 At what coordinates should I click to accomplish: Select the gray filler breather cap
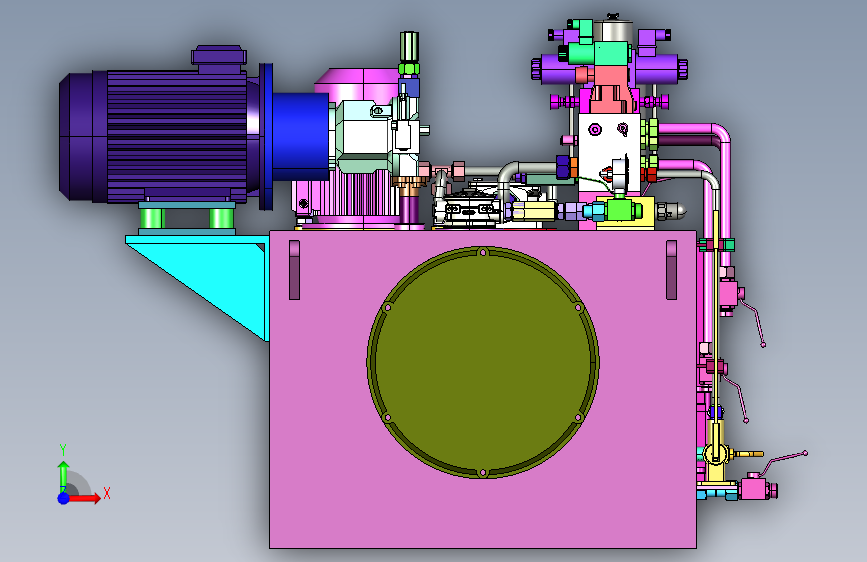[x=615, y=29]
